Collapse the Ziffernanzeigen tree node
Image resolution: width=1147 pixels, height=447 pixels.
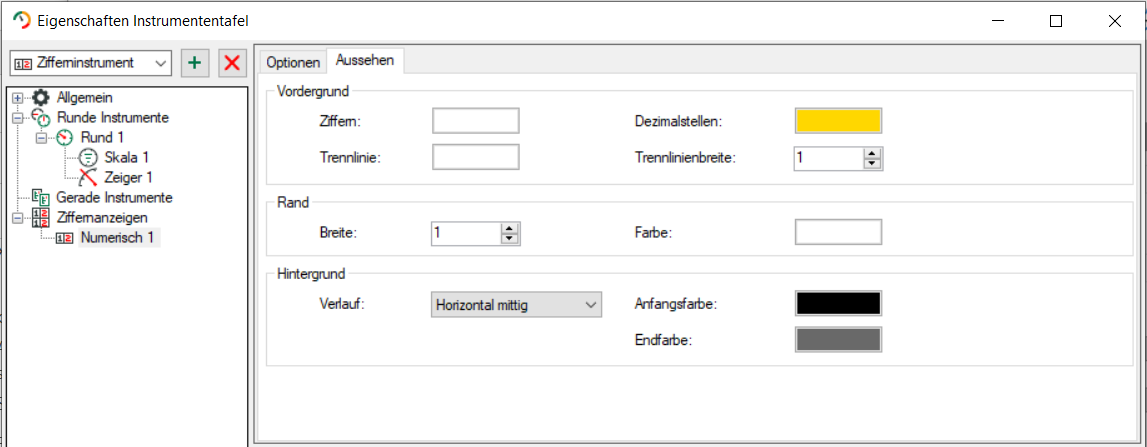[17, 217]
